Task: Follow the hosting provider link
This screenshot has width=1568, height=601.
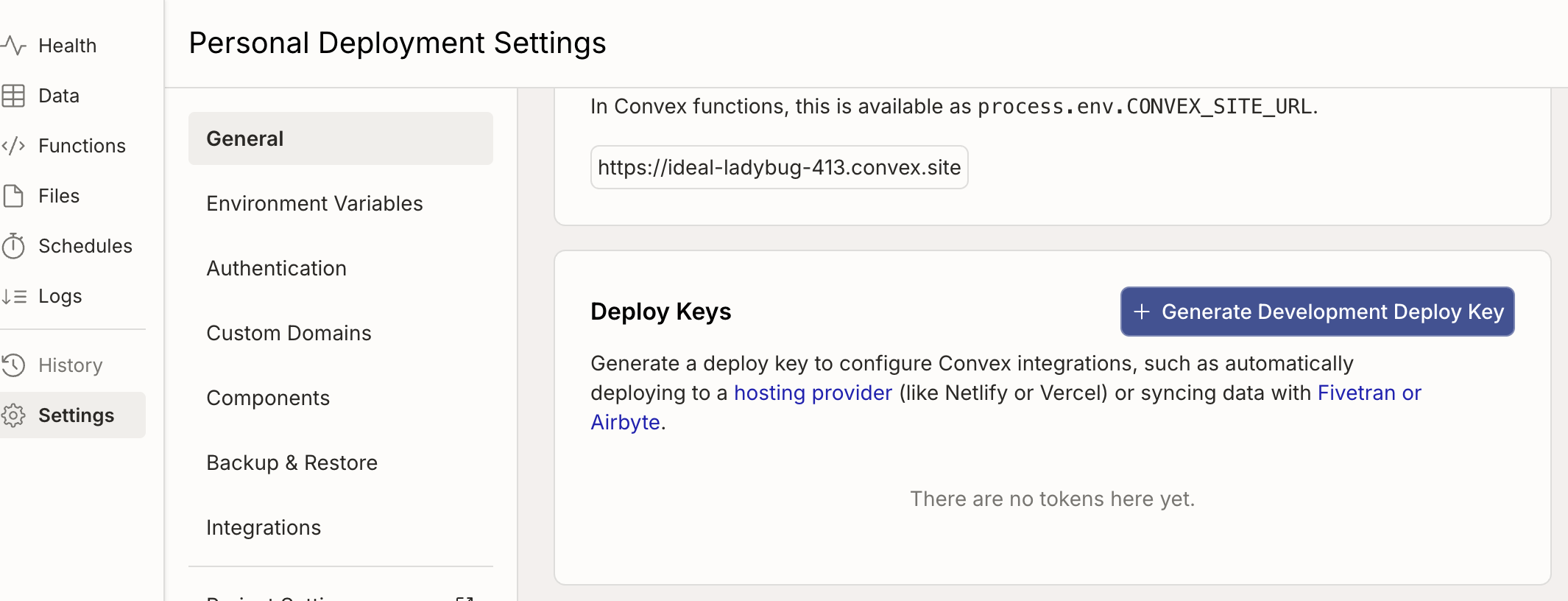Action: pyautogui.click(x=813, y=393)
